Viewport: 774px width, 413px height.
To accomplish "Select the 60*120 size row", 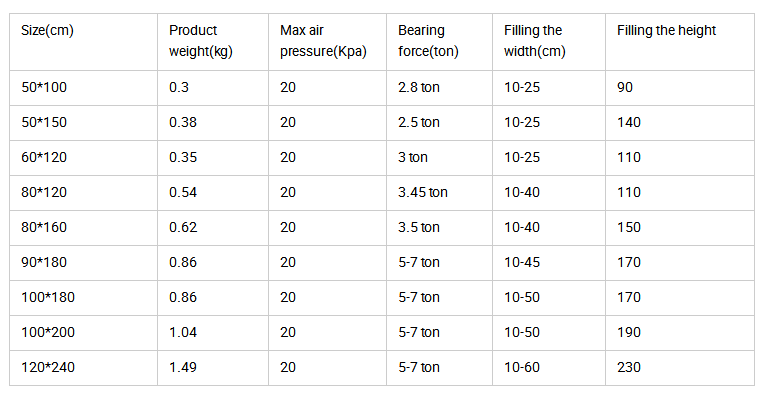I will pyautogui.click(x=44, y=158).
